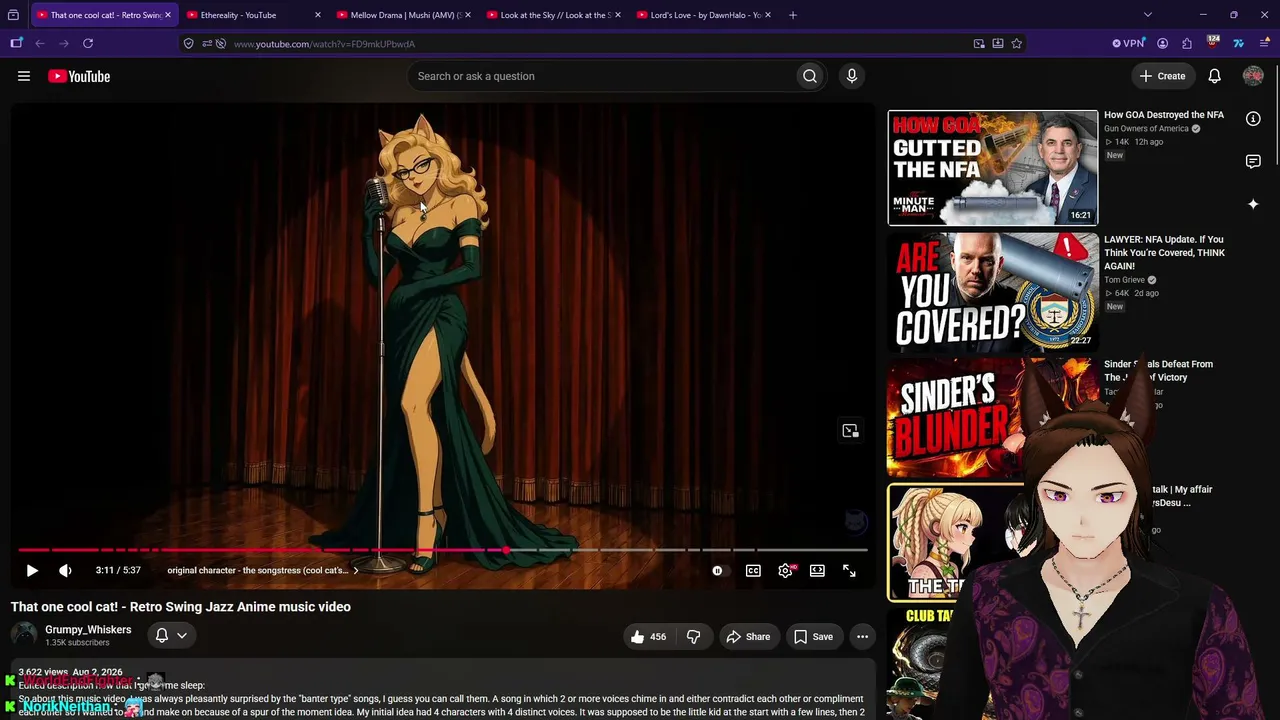Open the player settings gear
This screenshot has height=720, width=1280.
[x=785, y=570]
